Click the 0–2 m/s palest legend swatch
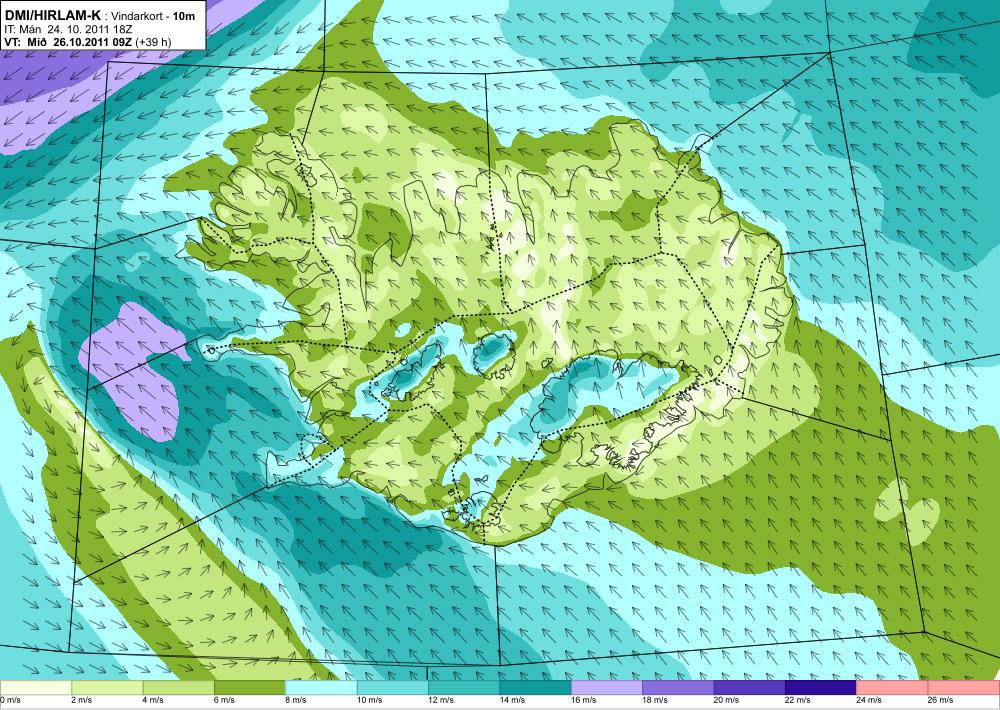The height and width of the screenshot is (710, 1000). [x=36, y=688]
